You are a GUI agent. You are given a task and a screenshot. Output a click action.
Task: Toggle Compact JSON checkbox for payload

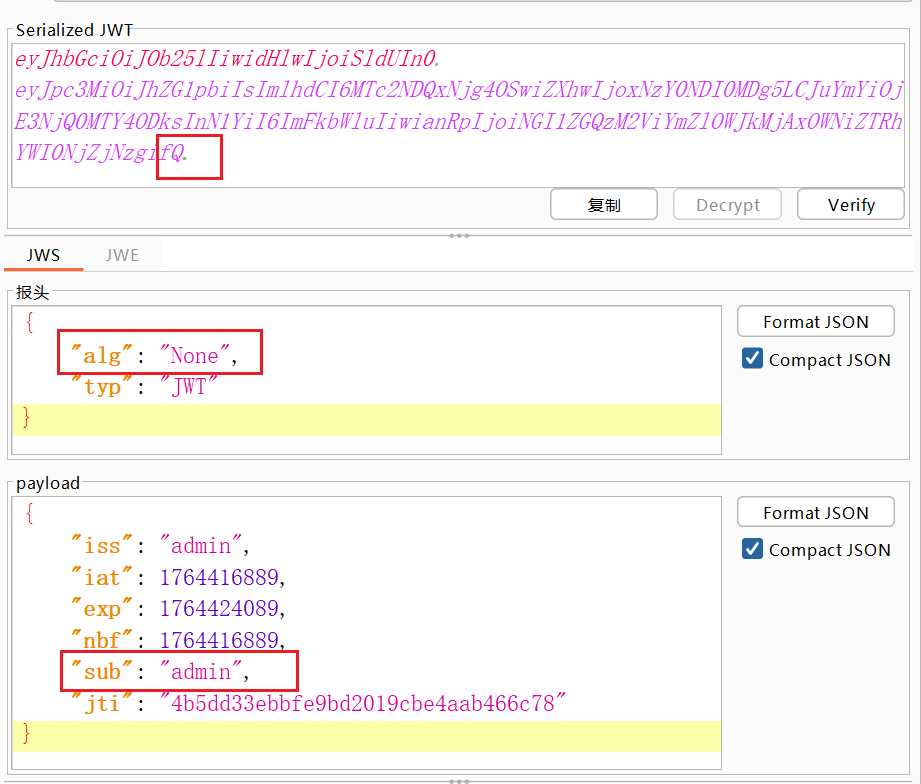tap(753, 549)
